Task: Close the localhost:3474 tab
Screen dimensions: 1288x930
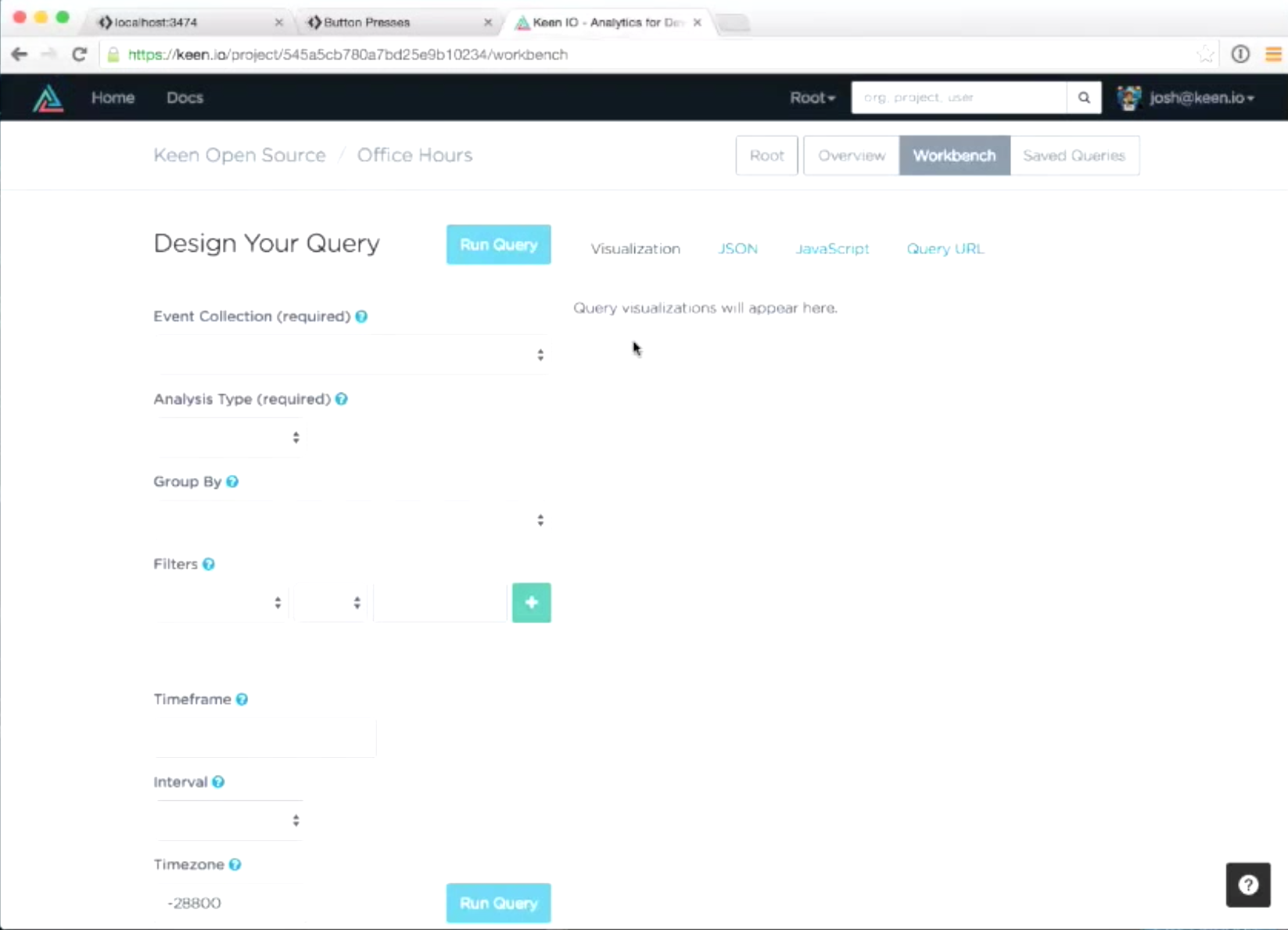Action: pos(278,23)
